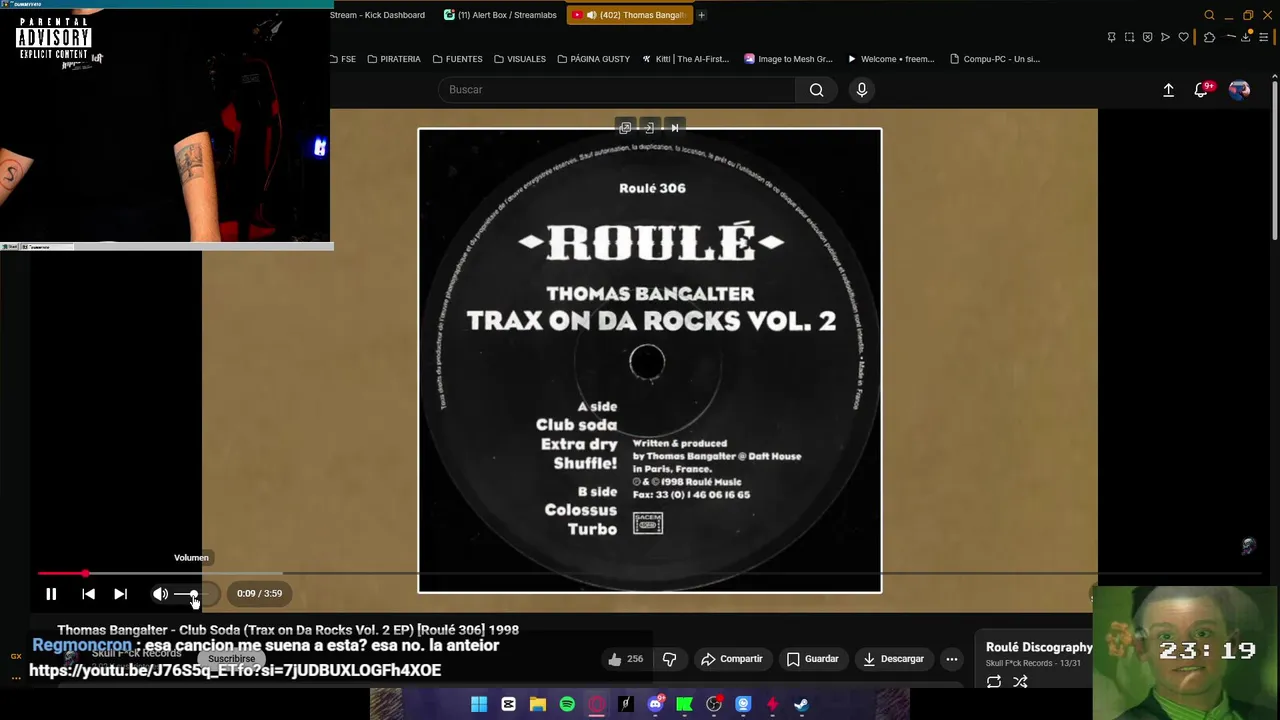
Task: Open Steam from the taskbar
Action: pyautogui.click(x=801, y=704)
